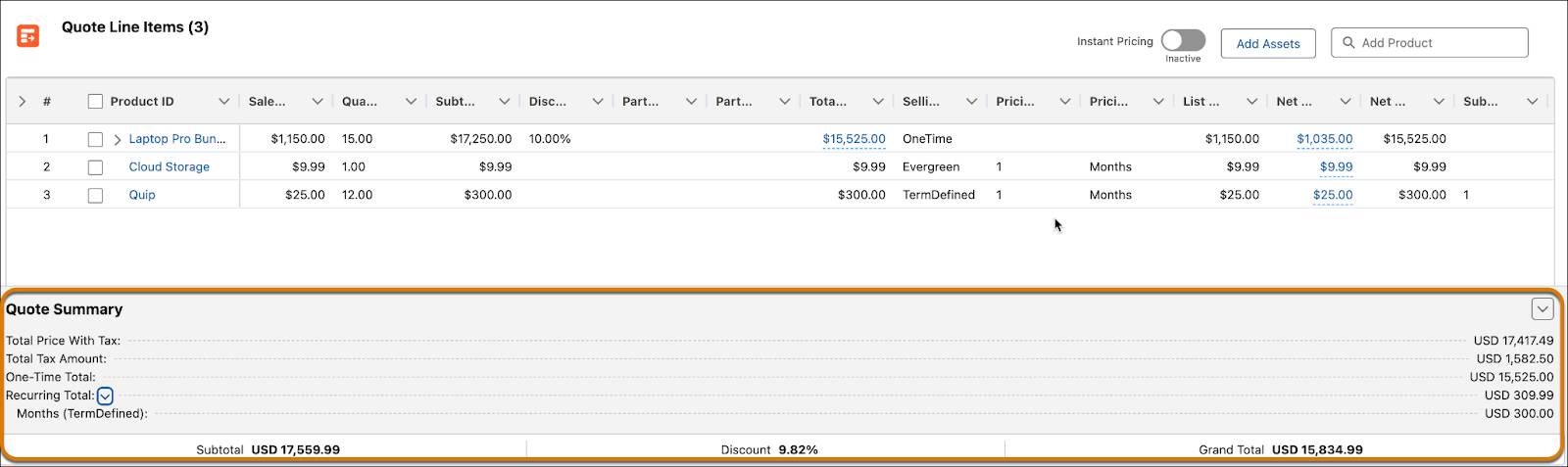Image resolution: width=1568 pixels, height=467 pixels.
Task: Collapse the Recurring Total breakdown
Action: pyautogui.click(x=105, y=397)
